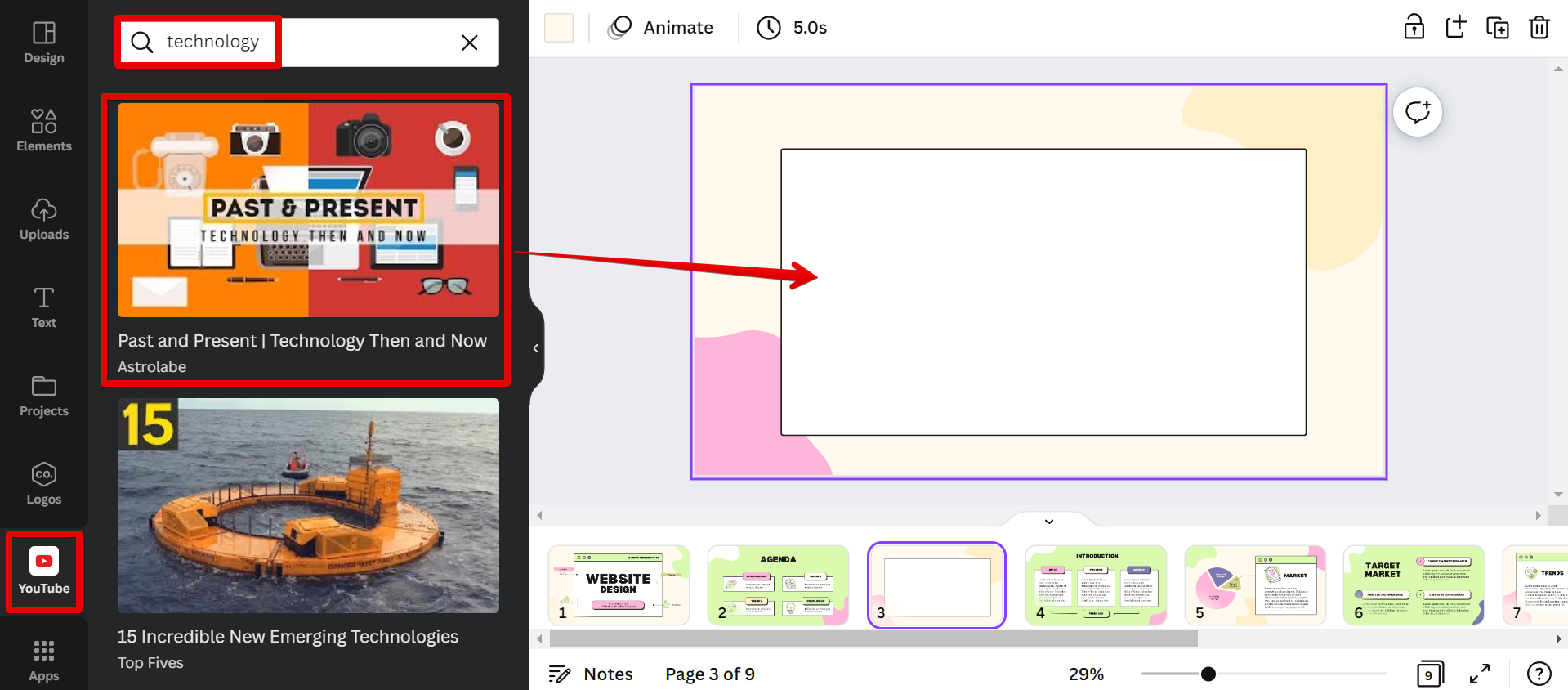Open the Design panel in sidebar

44,43
